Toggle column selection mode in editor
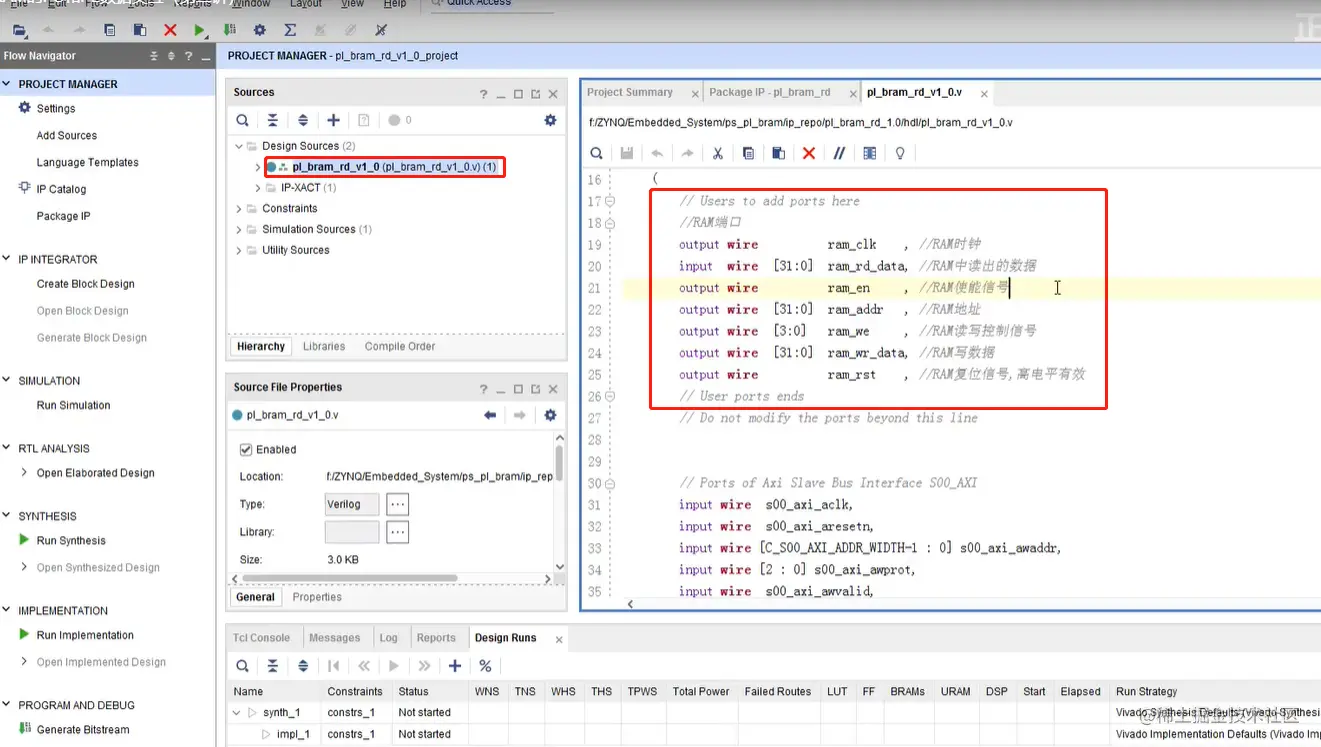The width and height of the screenshot is (1321, 747). tap(869, 153)
